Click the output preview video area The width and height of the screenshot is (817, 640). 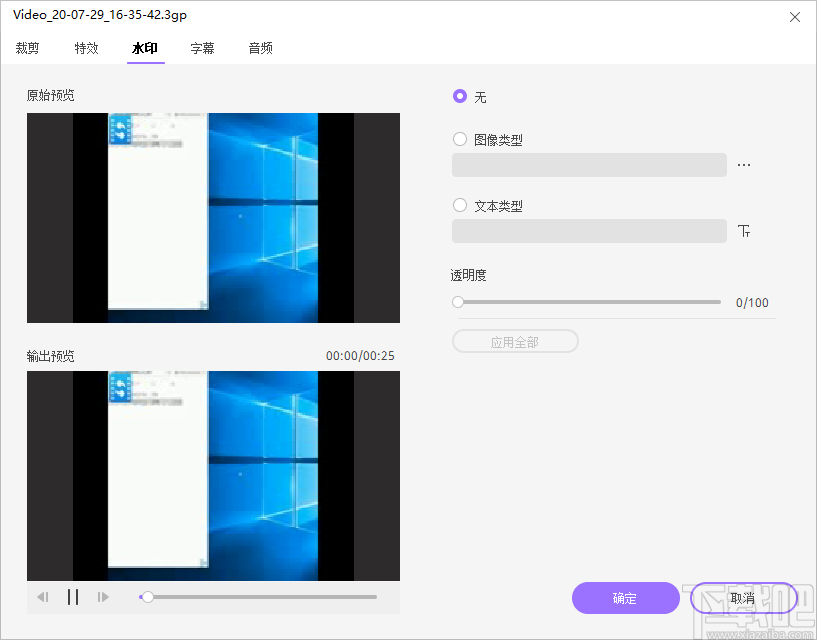(x=213, y=475)
